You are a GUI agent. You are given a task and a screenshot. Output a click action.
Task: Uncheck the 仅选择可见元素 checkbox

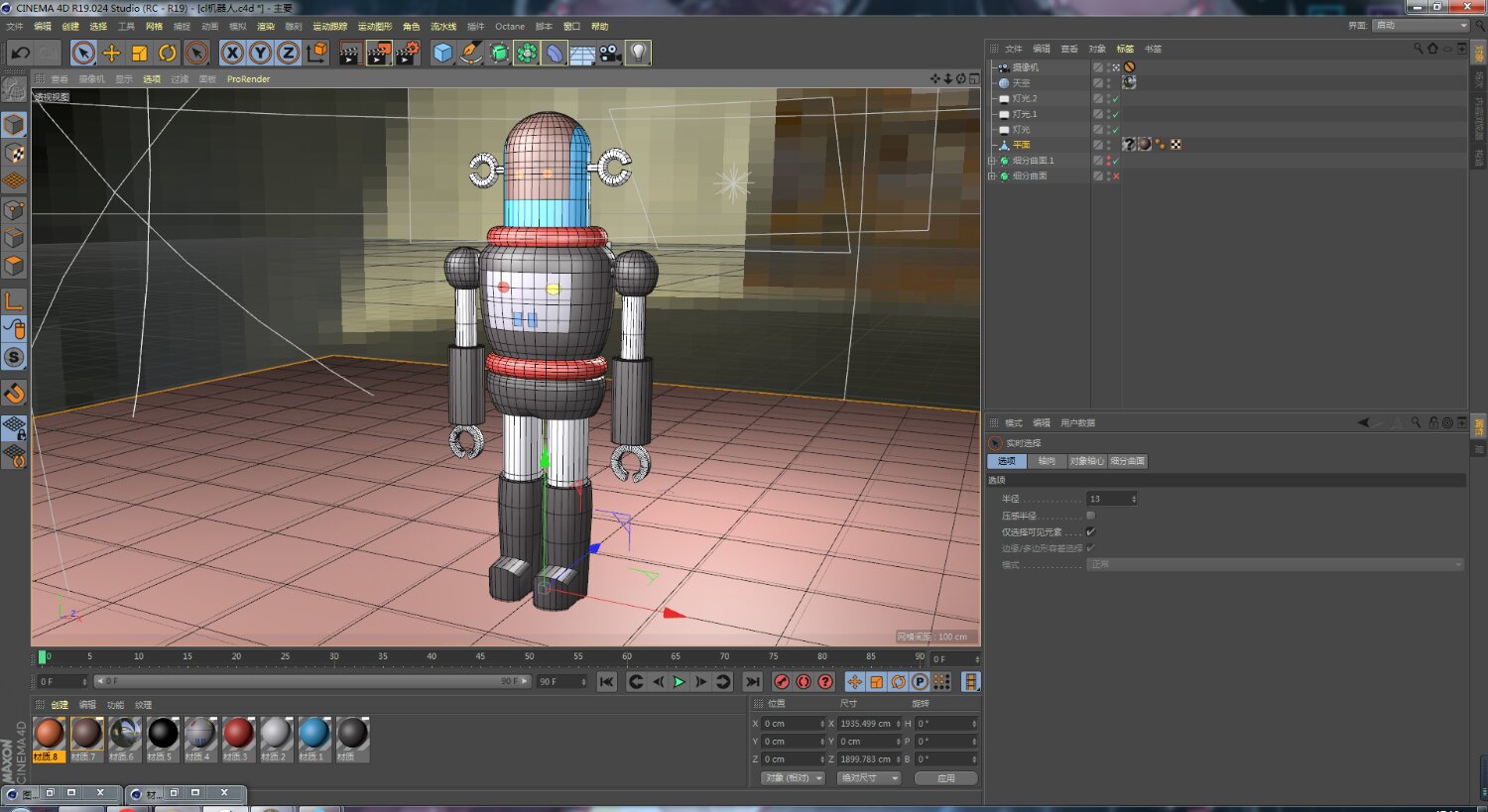[x=1091, y=531]
